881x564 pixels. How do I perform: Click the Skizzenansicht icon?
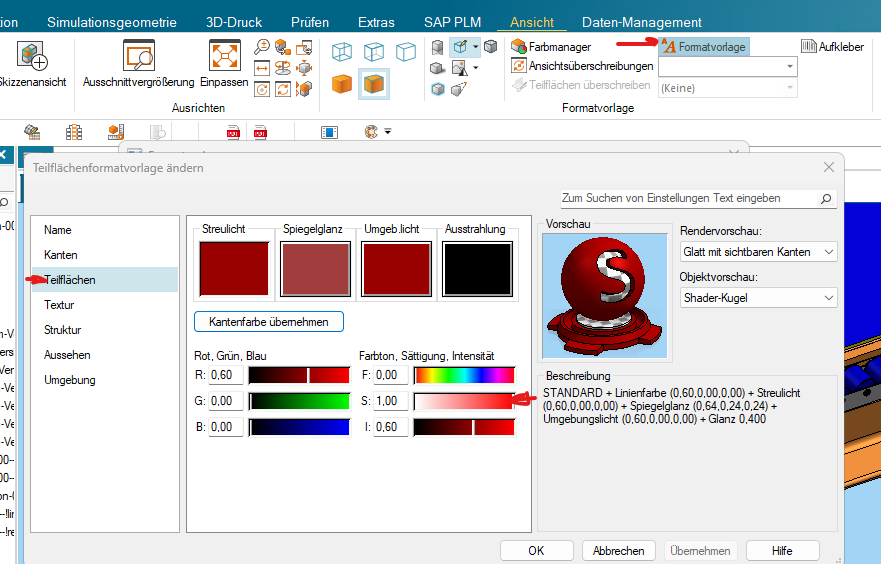click(x=31, y=56)
